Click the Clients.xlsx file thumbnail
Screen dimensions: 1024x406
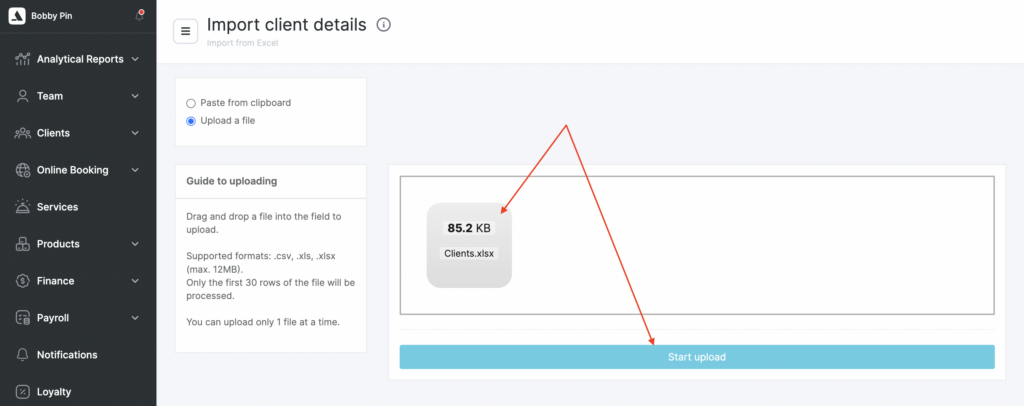click(469, 245)
